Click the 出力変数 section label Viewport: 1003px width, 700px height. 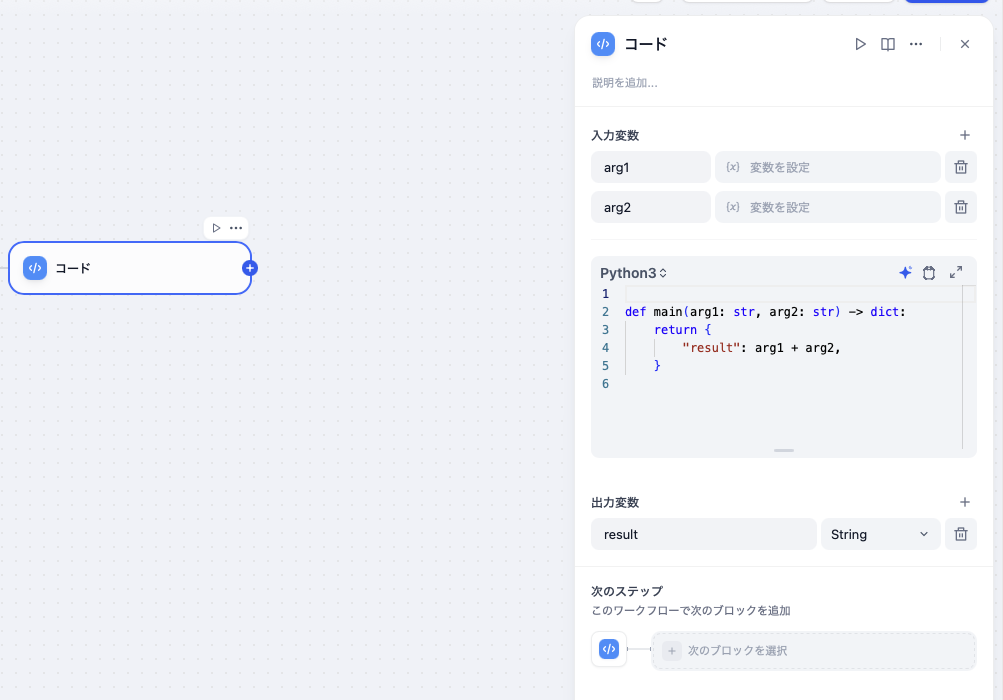(615, 502)
